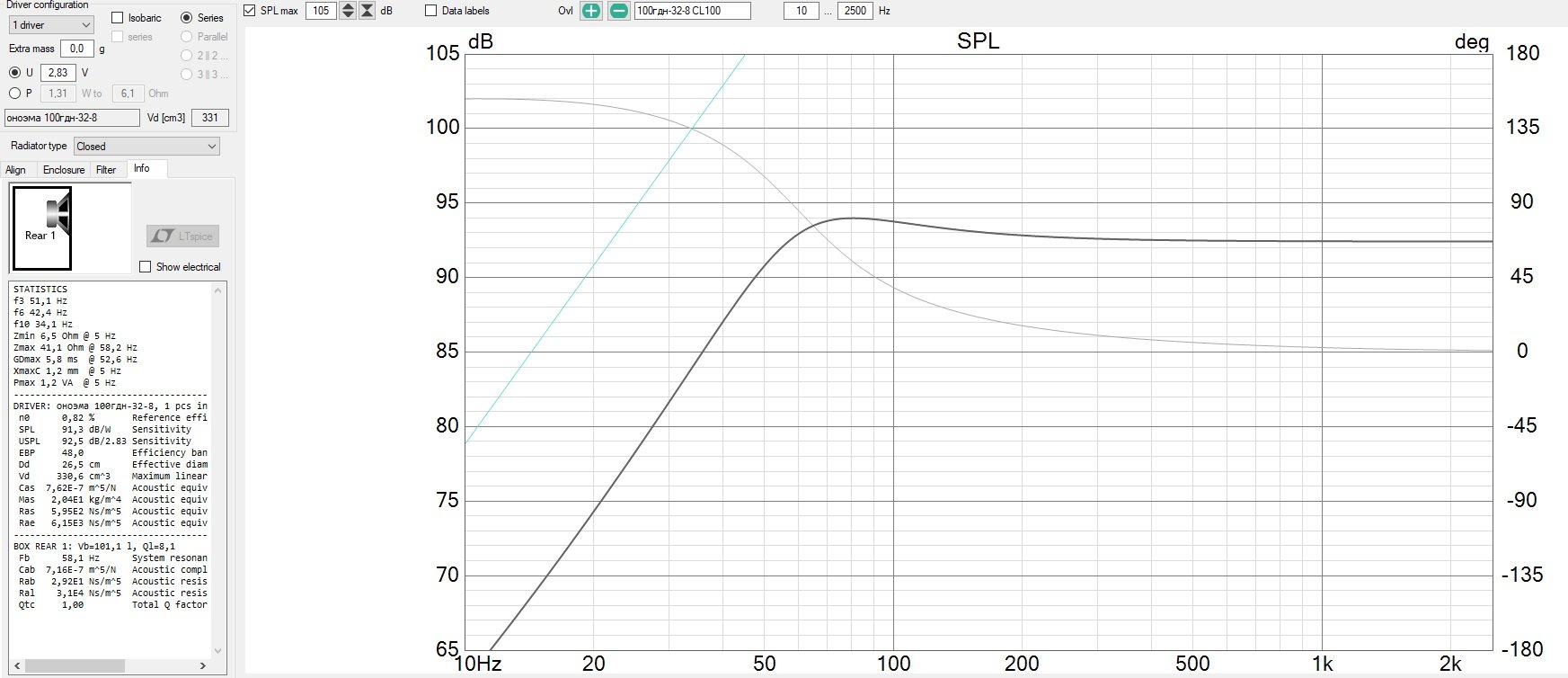Click the 'BOX REAR 1: Vb=101,1 l' header line
Image resolution: width=1568 pixels, height=678 pixels.
[94, 547]
